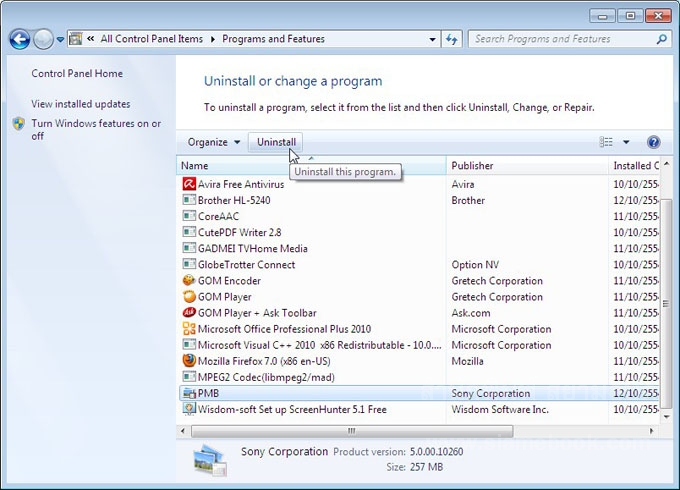Click the search magnifier icon
680x490 pixels.
pos(661,39)
